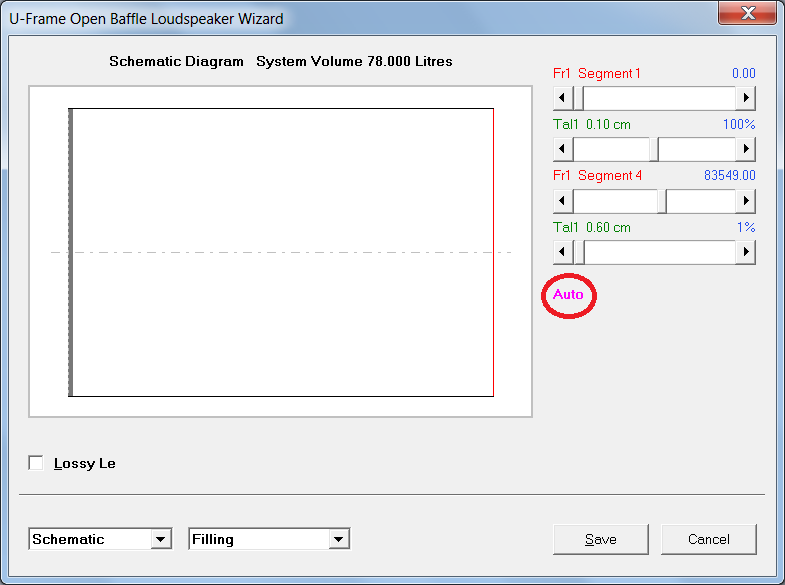Click right arrow of Tal1 0.10 cm slider
The height and width of the screenshot is (585, 785).
click(x=745, y=149)
